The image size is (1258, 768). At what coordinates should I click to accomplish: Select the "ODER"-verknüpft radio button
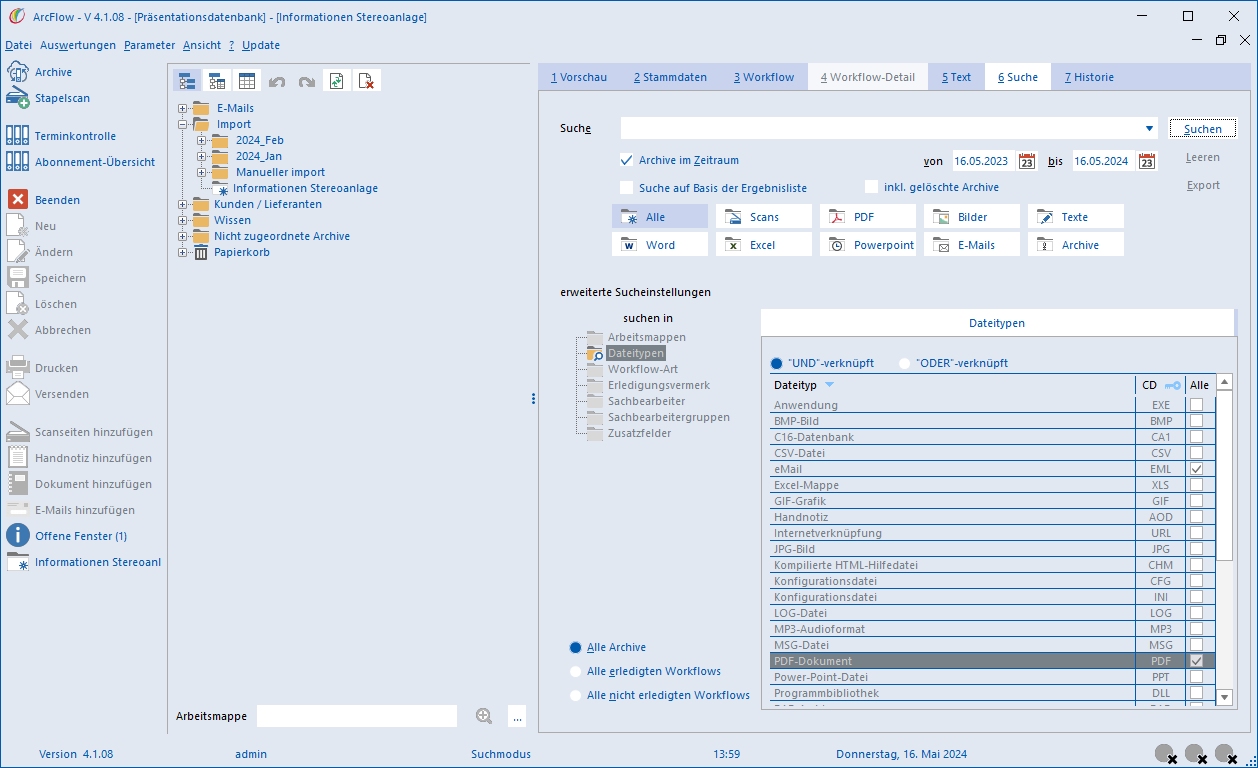tap(905, 364)
